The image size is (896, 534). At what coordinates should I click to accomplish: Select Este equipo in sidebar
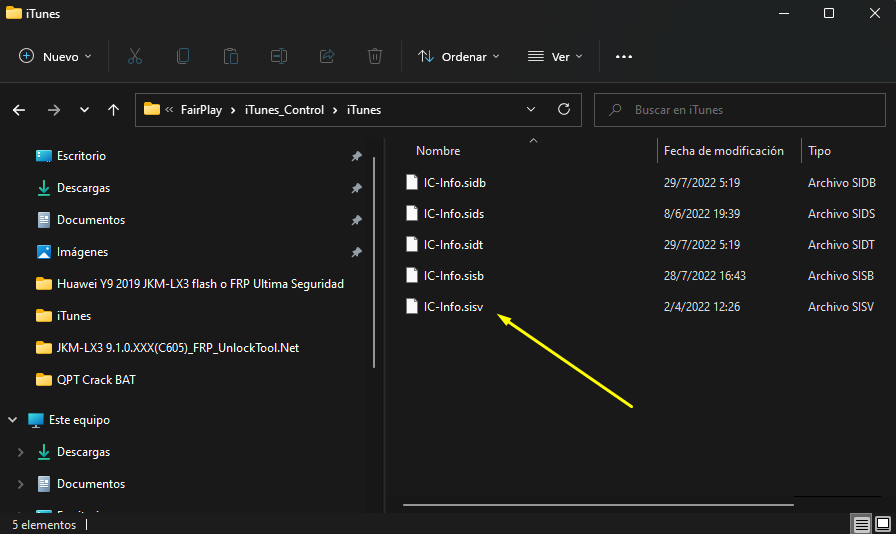tap(79, 420)
